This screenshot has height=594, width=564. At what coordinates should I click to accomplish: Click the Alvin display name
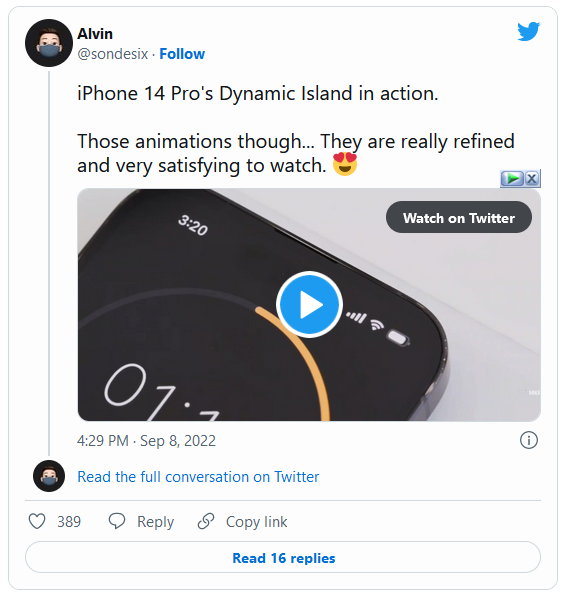tap(95, 34)
